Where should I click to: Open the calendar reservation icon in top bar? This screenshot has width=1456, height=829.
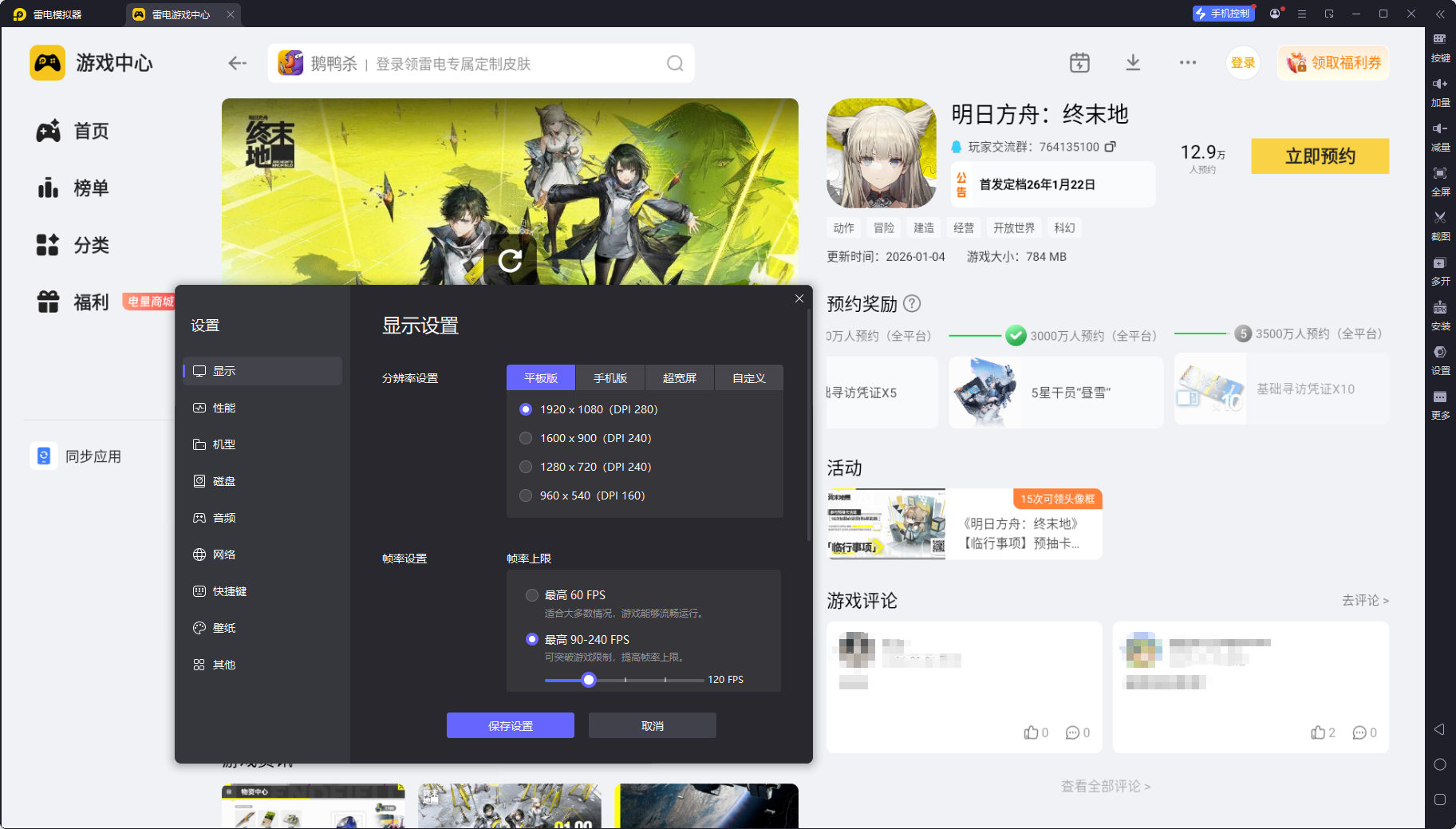(x=1079, y=63)
